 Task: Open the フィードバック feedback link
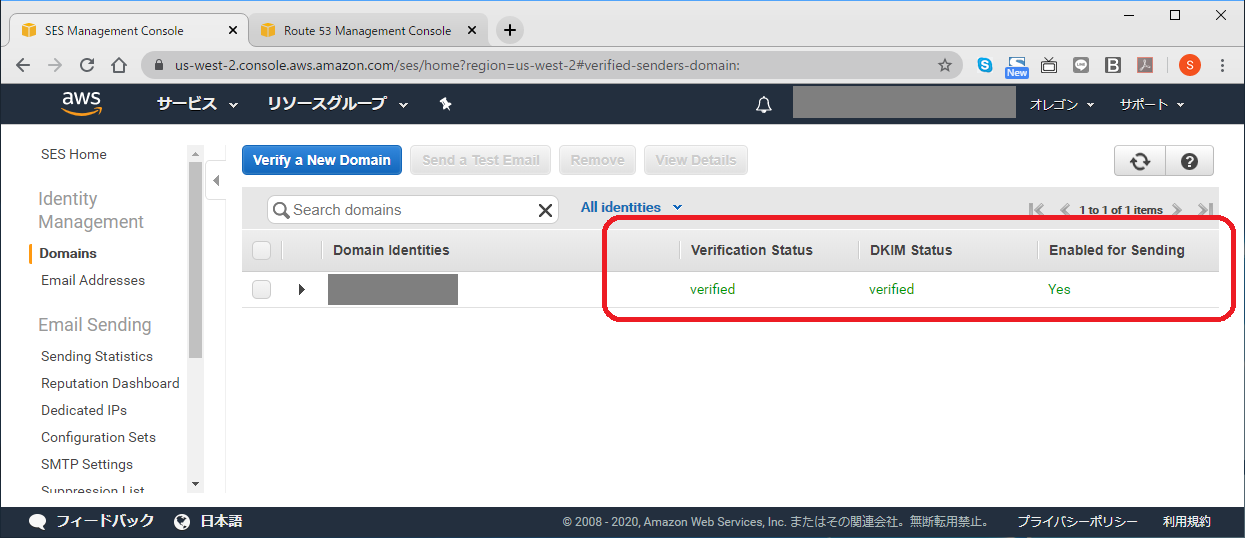point(92,521)
